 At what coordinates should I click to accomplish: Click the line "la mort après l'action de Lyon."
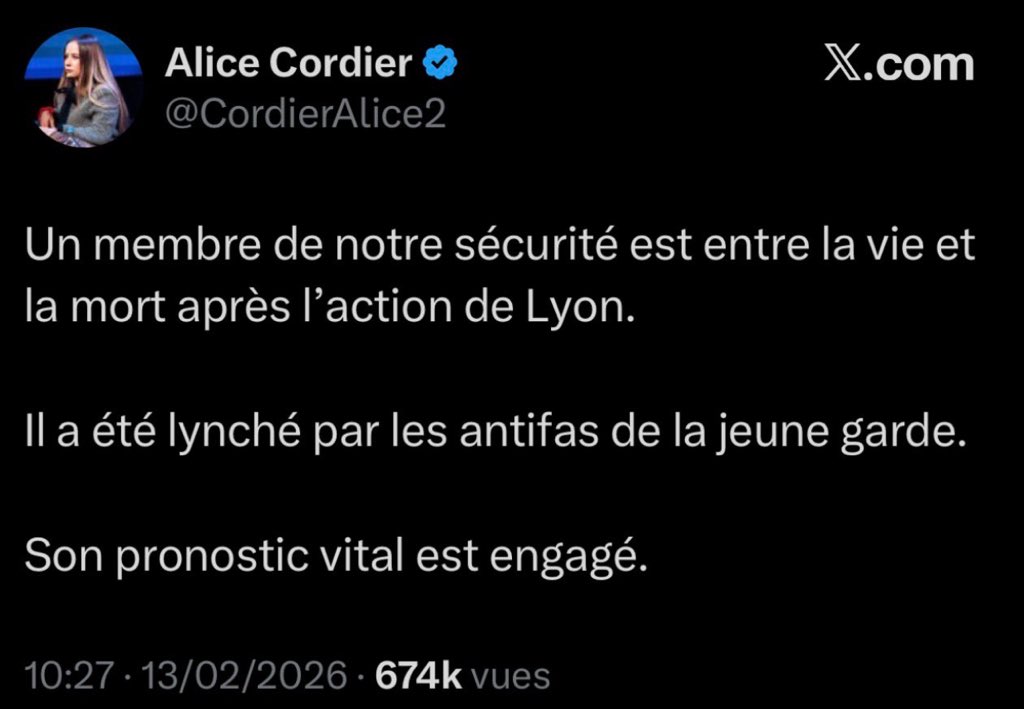(x=330, y=308)
